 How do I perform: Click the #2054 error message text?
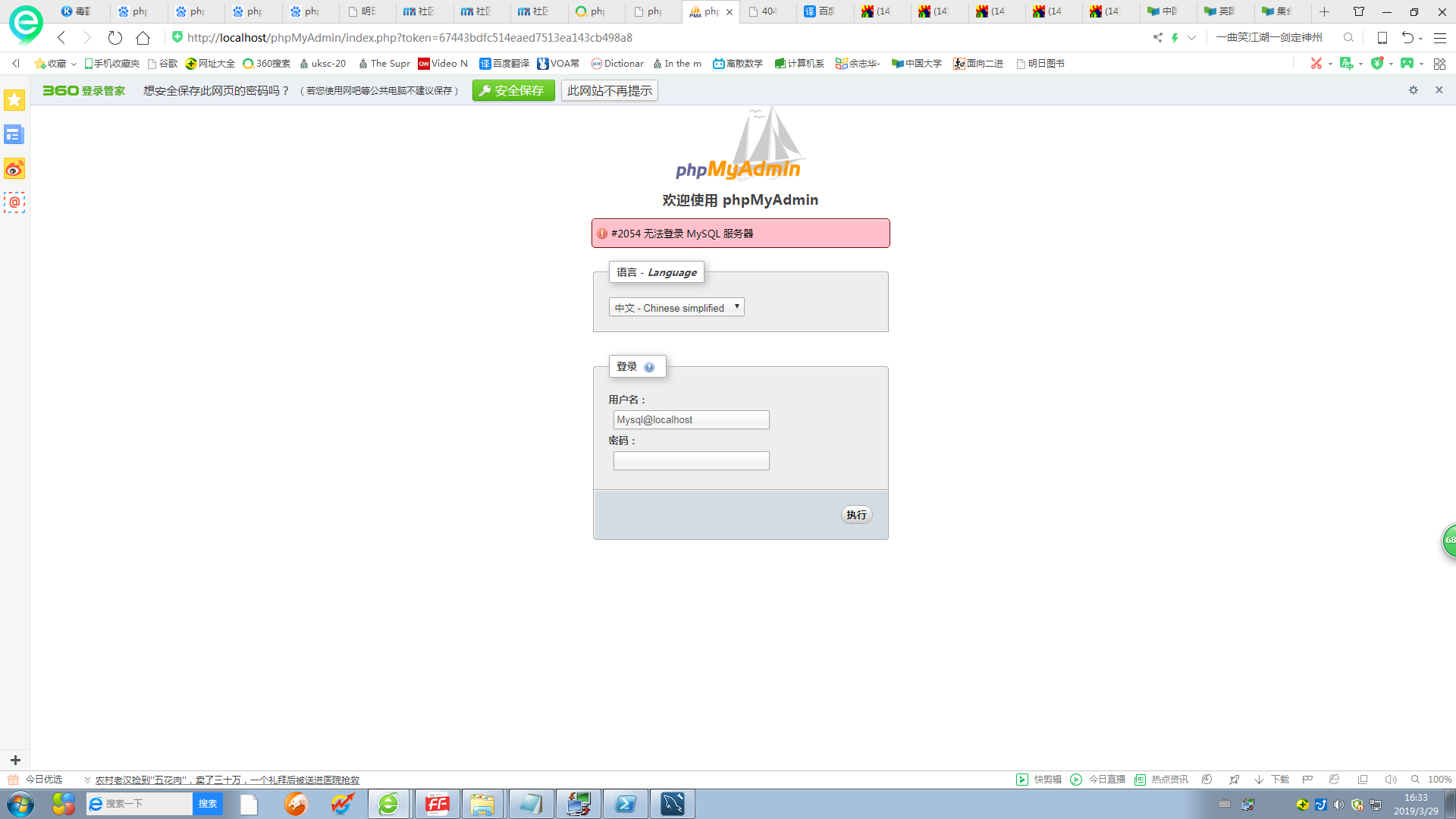(x=682, y=234)
